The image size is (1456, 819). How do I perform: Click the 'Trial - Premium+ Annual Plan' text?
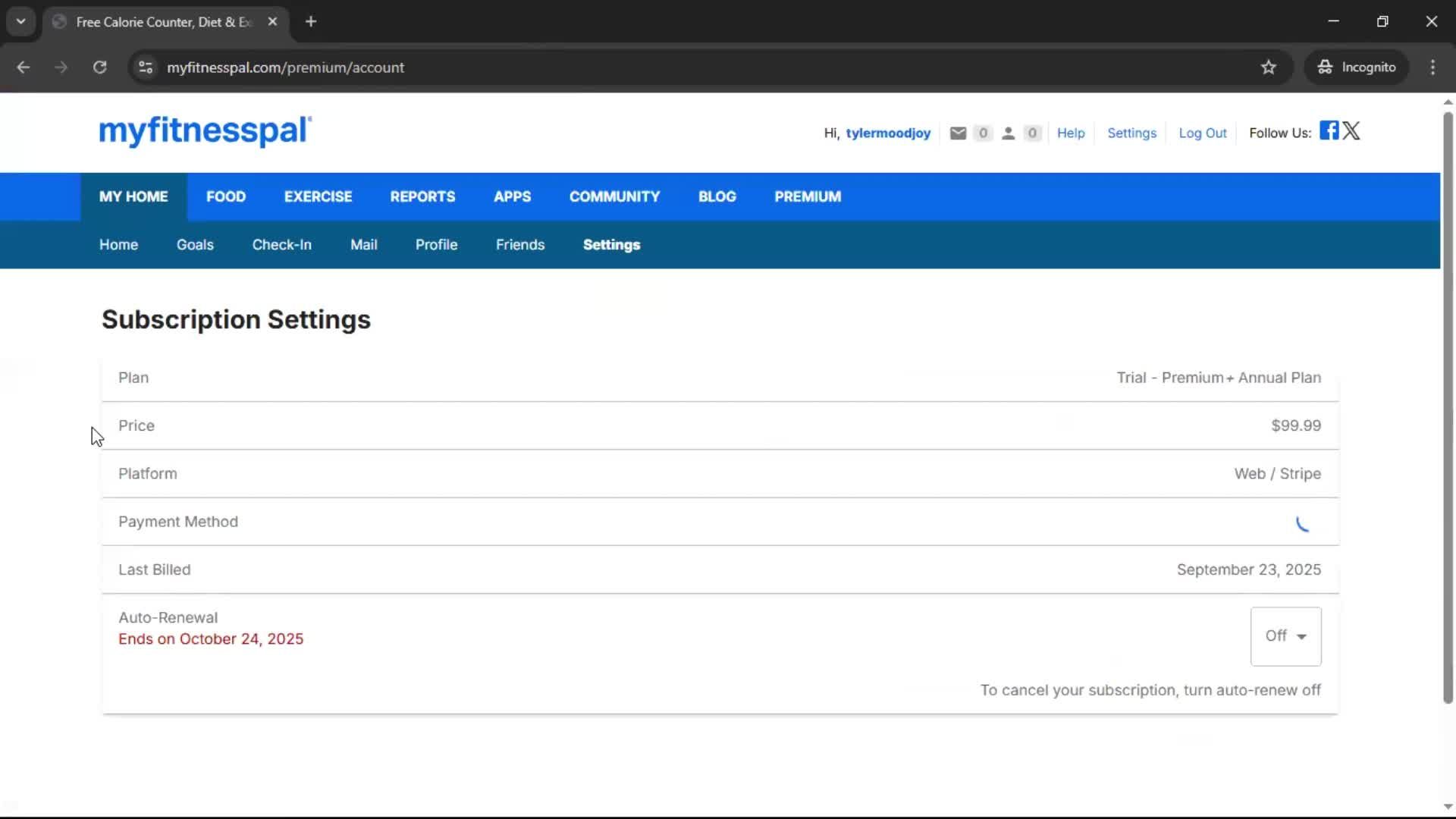tap(1219, 378)
